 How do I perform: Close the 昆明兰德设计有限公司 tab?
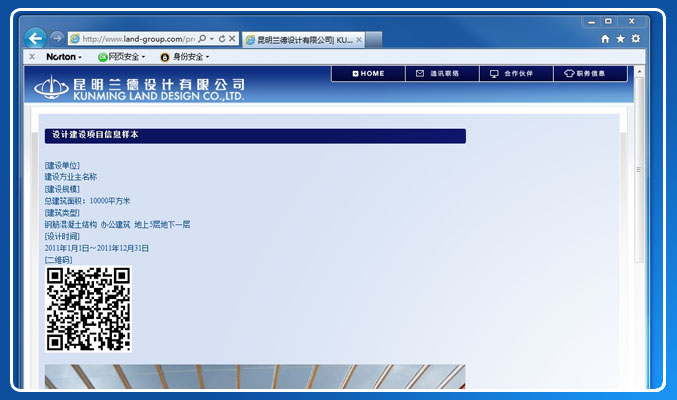359,40
